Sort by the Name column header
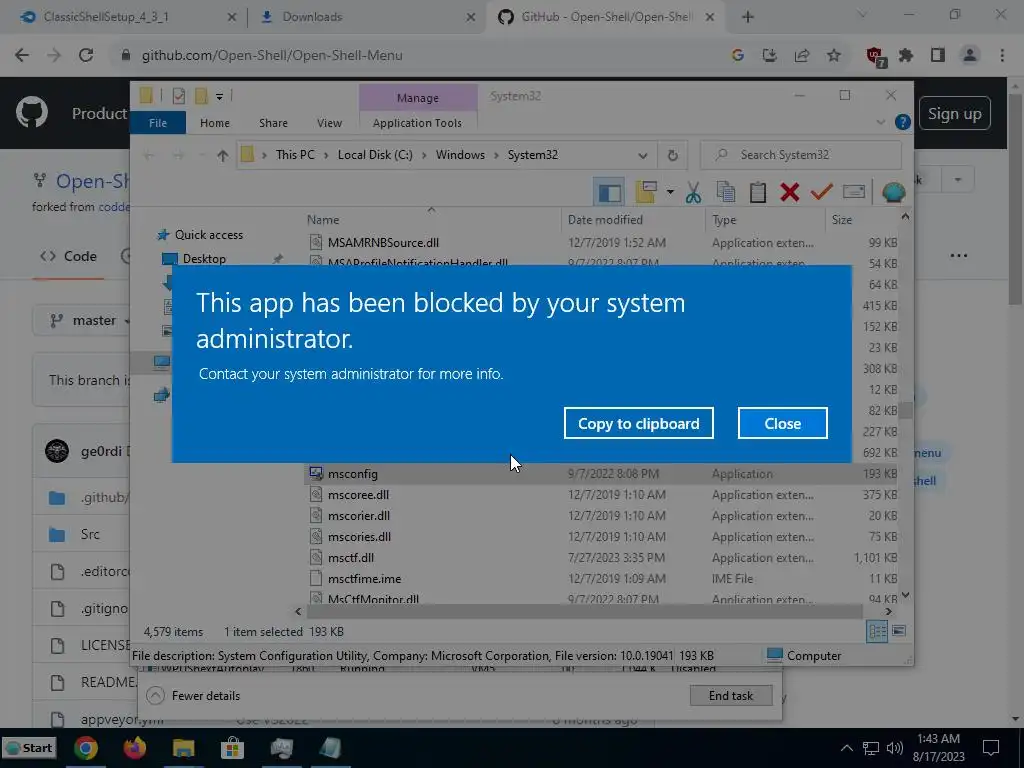This screenshot has height=768, width=1024. pyautogui.click(x=323, y=220)
